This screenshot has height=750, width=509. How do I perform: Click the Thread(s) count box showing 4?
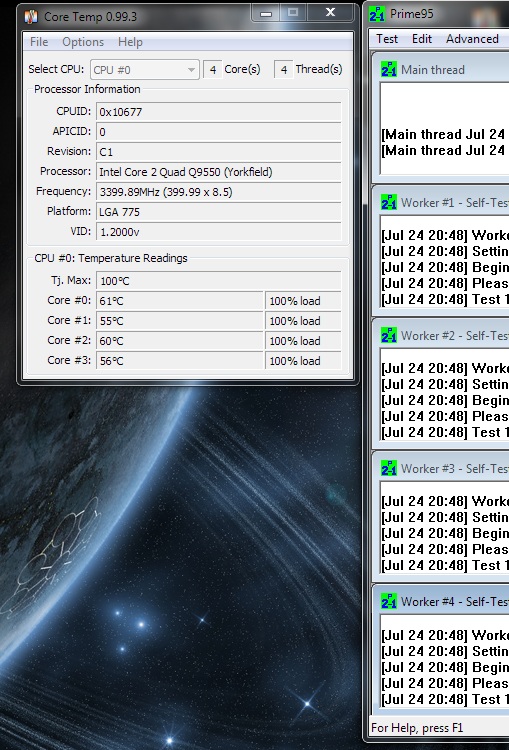pyautogui.click(x=284, y=70)
